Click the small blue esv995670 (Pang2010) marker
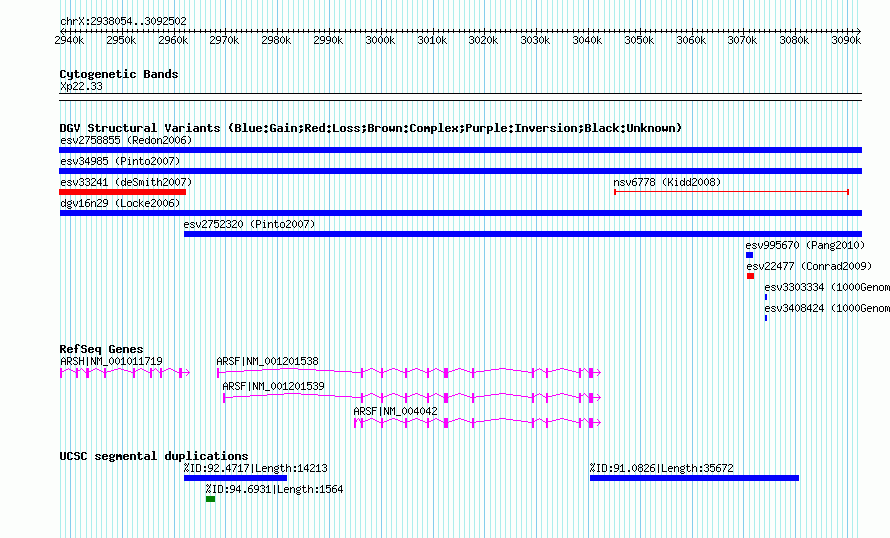890x538 pixels. pyautogui.click(x=749, y=255)
